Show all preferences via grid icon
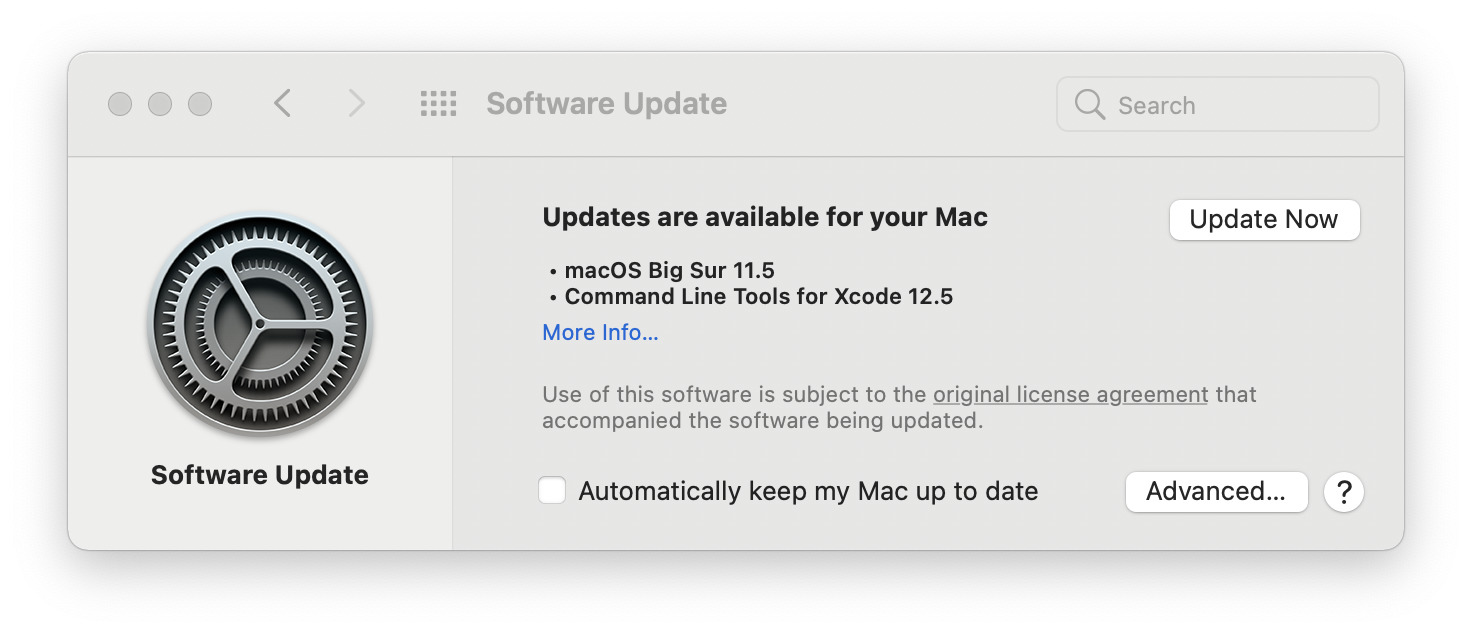Viewport: 1472px width, 634px height. pyautogui.click(x=438, y=104)
